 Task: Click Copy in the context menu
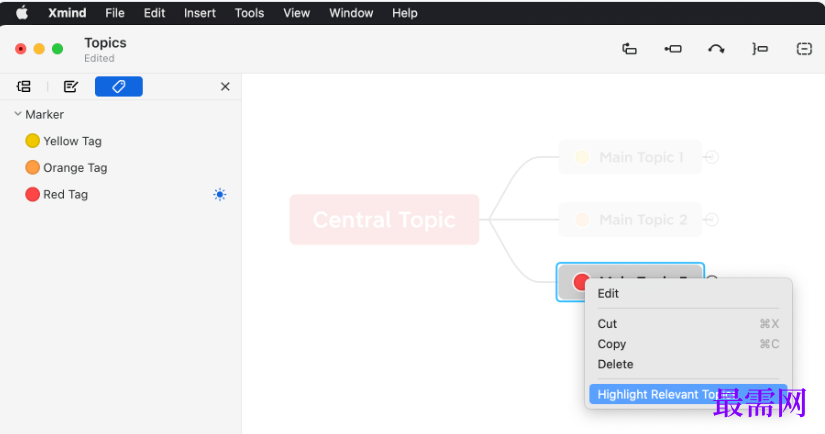(612, 344)
